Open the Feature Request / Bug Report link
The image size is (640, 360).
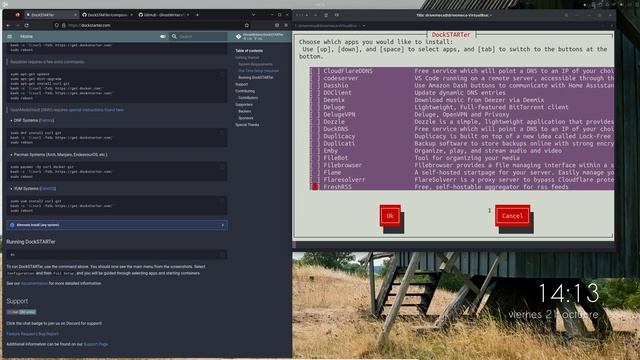point(32,334)
